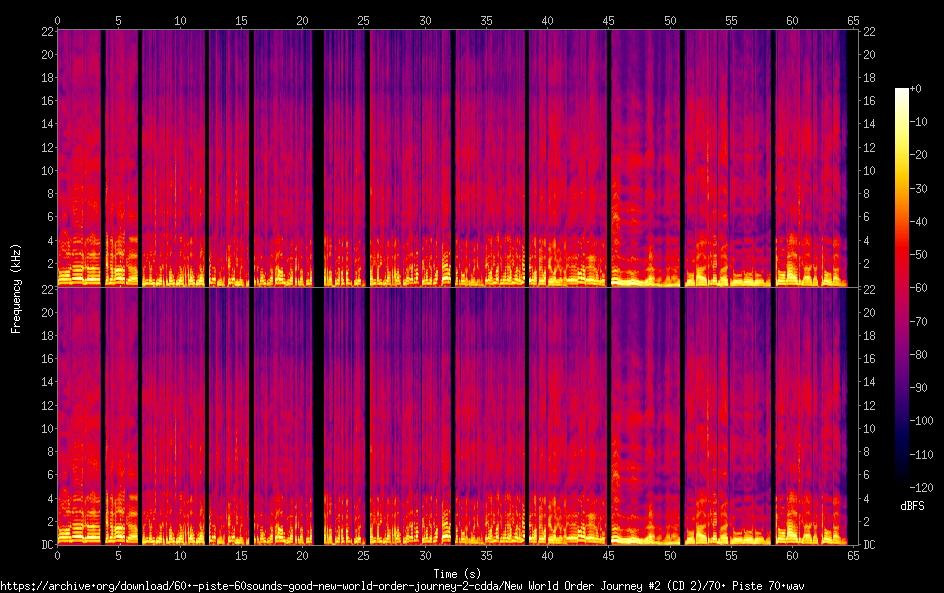
Task: Click '8' on lower channel's left frequency axis
Action: [50, 452]
